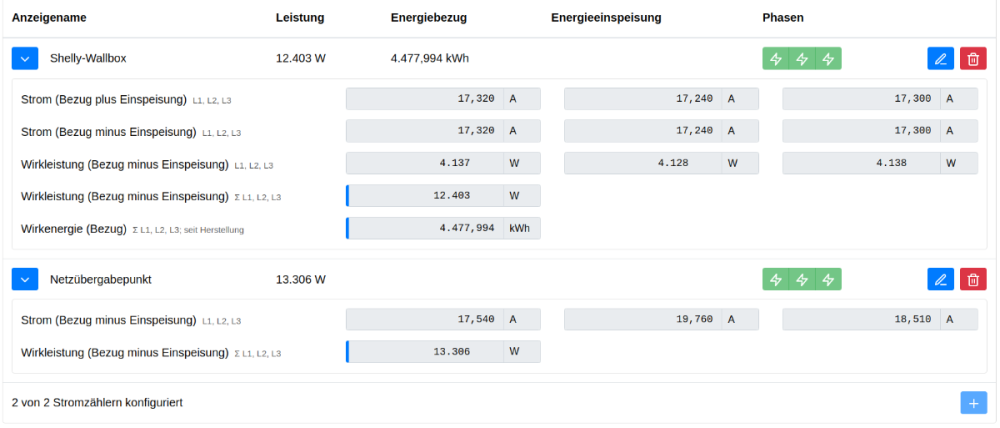
Task: Click the Energiebezug column header
Action: (x=428, y=18)
